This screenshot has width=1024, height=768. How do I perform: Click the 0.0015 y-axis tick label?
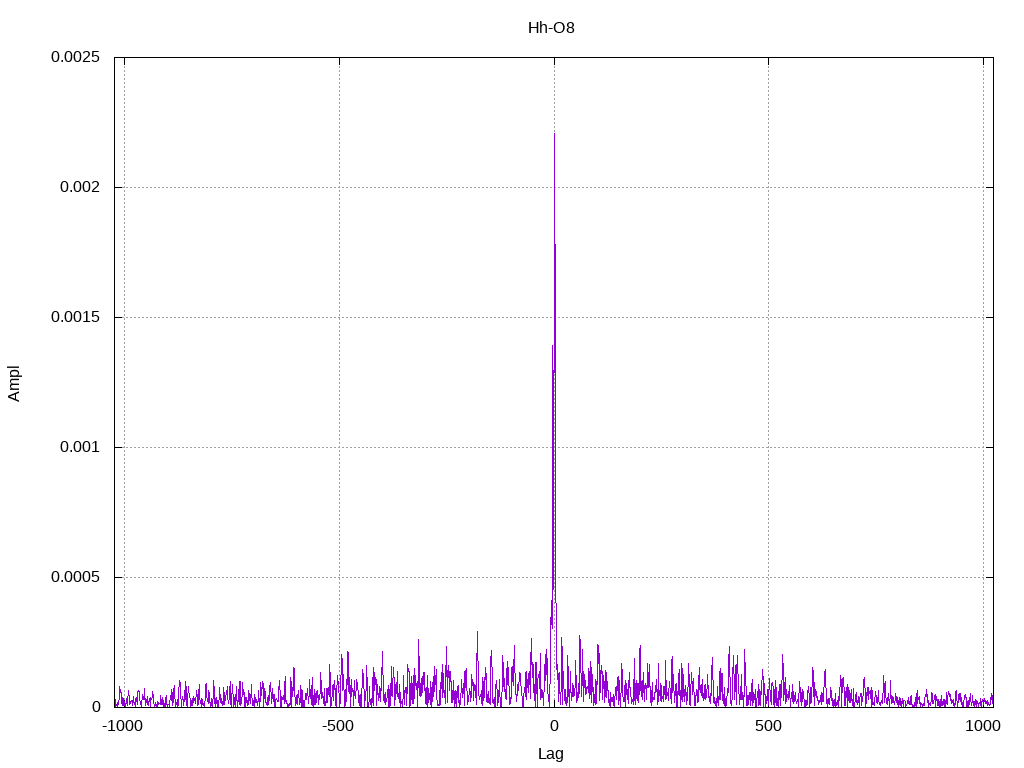(x=76, y=317)
